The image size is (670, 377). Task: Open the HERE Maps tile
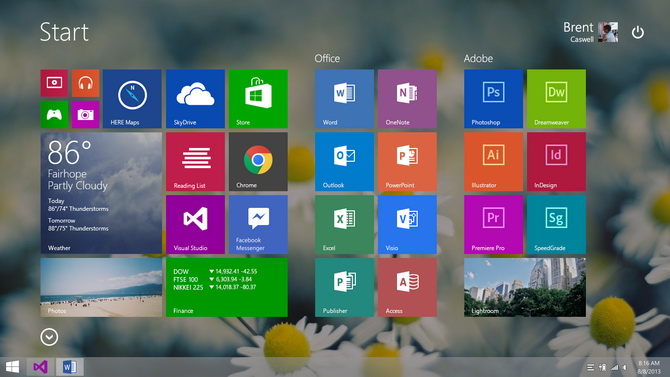pos(132,99)
